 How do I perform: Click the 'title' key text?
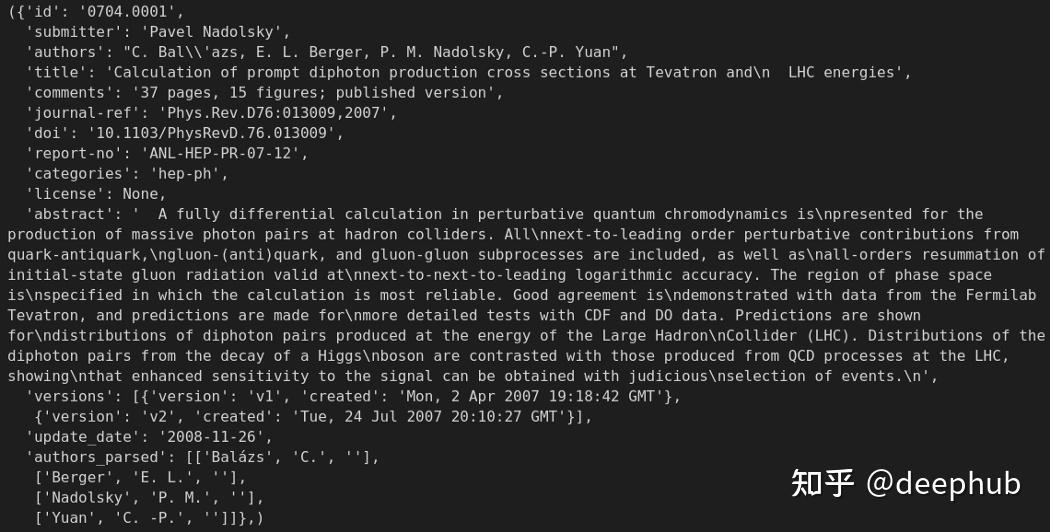point(59,73)
